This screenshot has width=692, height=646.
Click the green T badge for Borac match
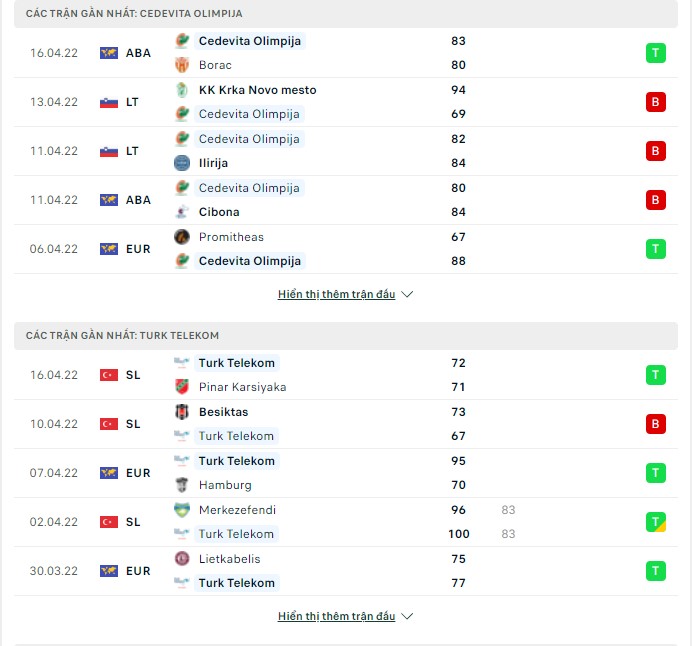tap(655, 53)
